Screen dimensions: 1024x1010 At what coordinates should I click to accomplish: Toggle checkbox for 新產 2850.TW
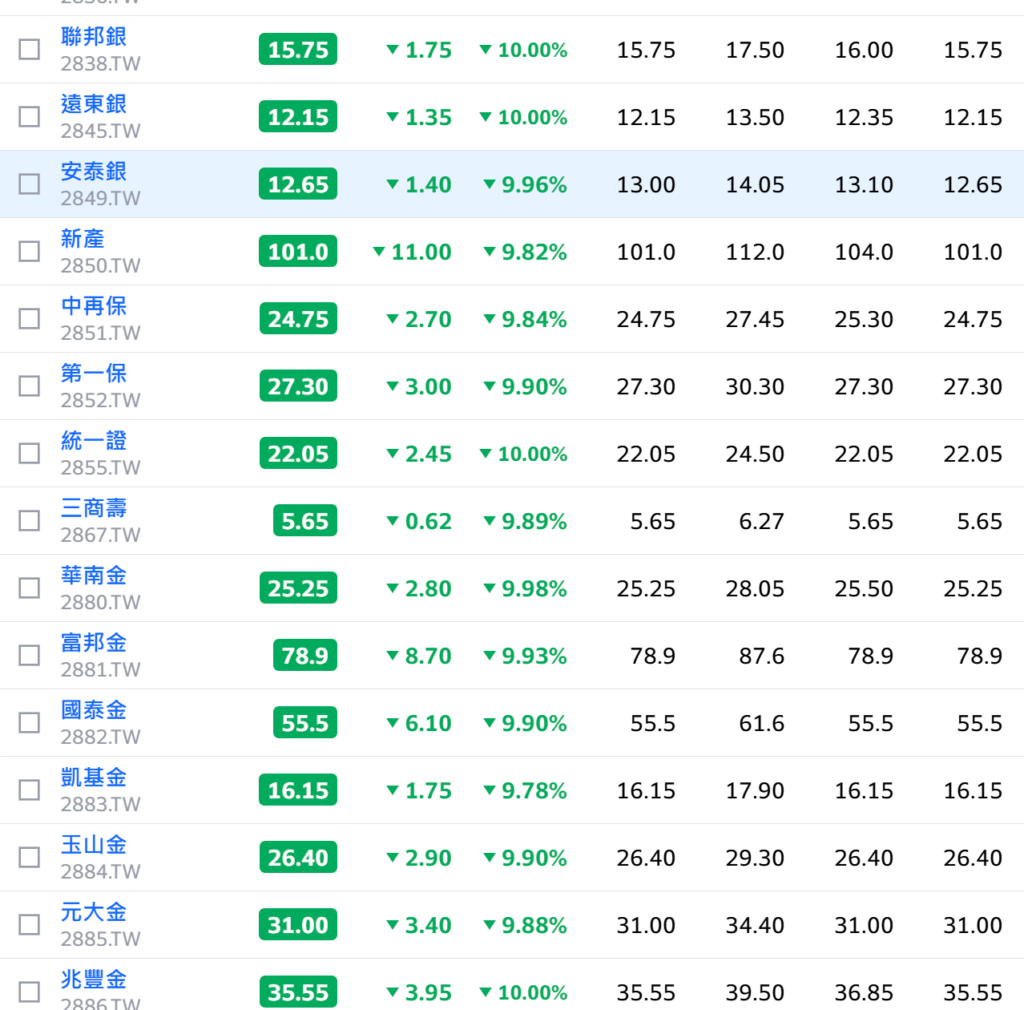click(x=29, y=251)
